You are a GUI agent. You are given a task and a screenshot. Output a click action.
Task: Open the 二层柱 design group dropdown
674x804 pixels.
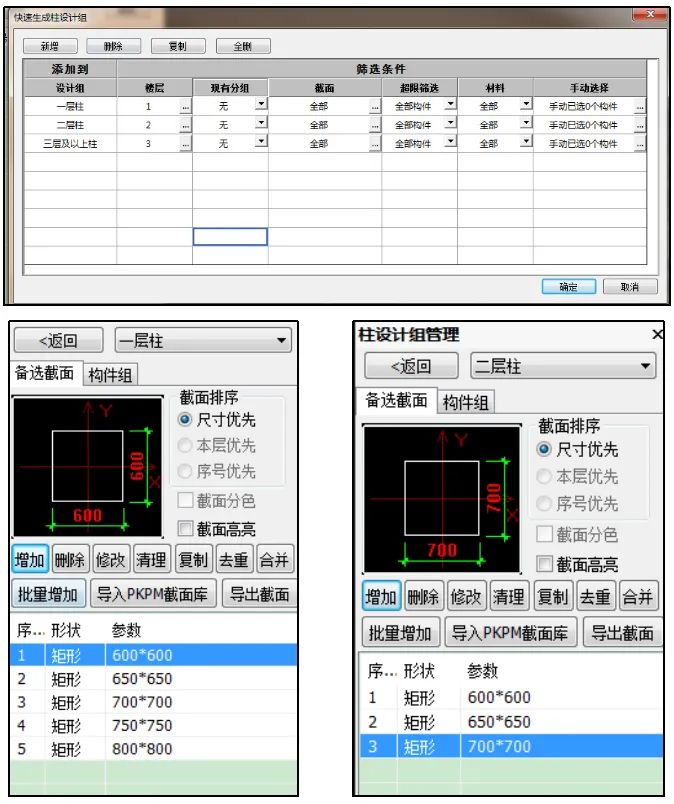(x=563, y=366)
